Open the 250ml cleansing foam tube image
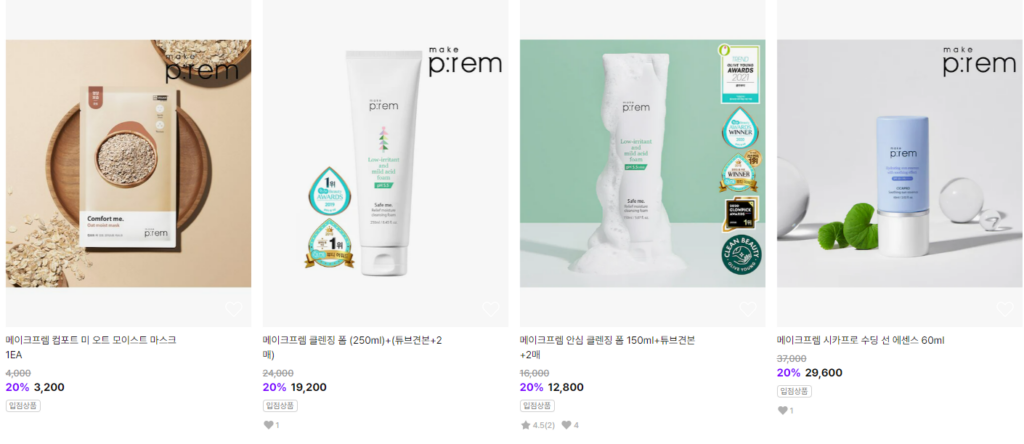The image size is (1024, 444). (385, 163)
